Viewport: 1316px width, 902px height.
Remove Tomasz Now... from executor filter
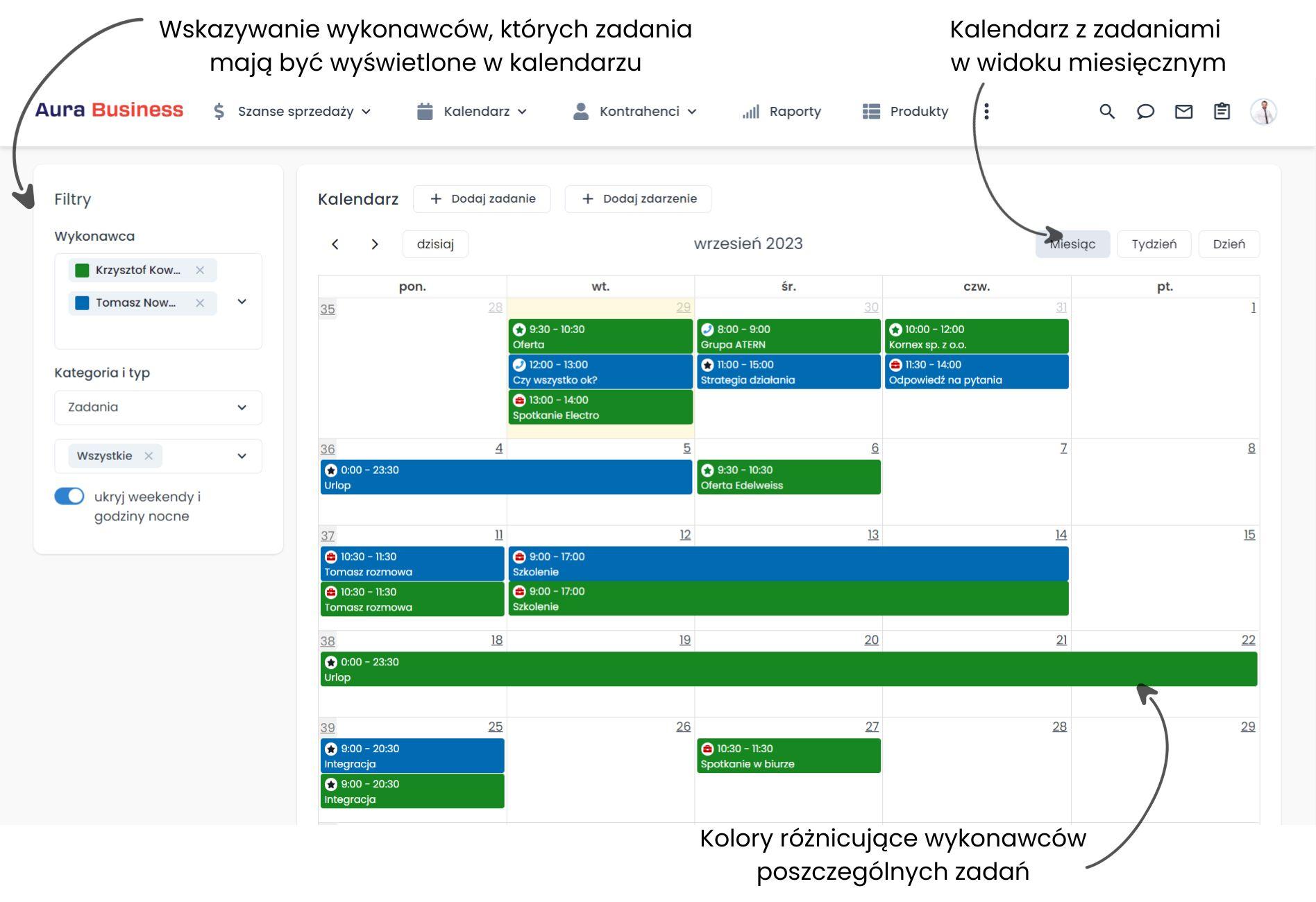tap(200, 303)
